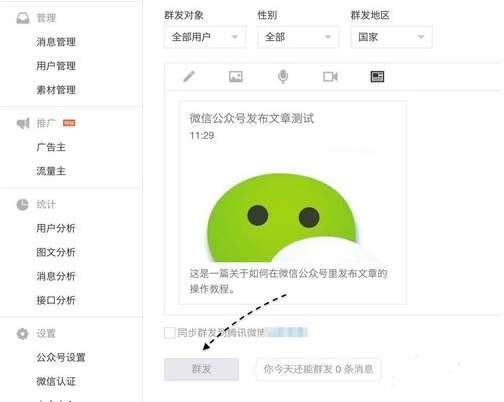Open the 群发对象 全部用户 dropdown
504x402 pixels.
(x=205, y=37)
